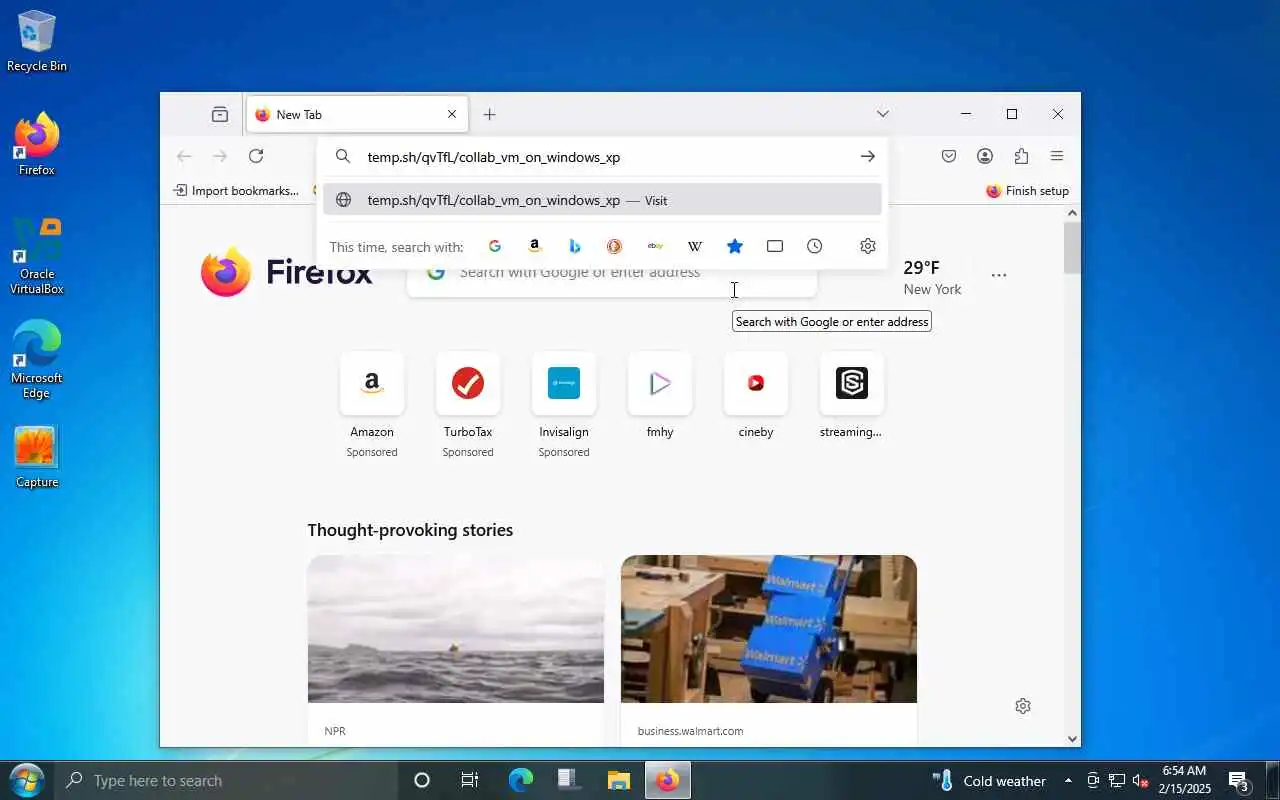The width and height of the screenshot is (1280, 800).
Task: Open the Capture desktop icon
Action: point(37,457)
